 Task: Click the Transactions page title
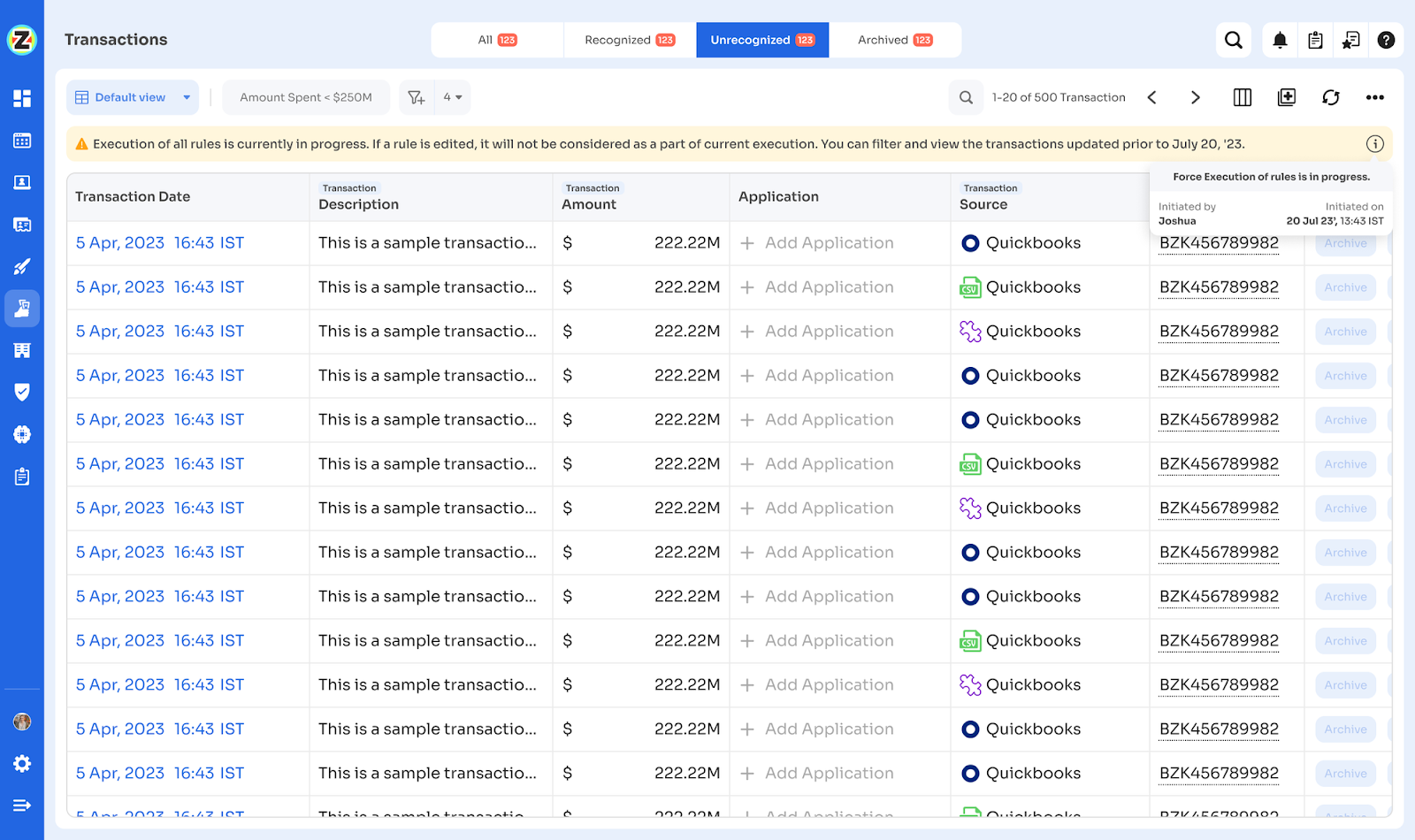[x=116, y=40]
